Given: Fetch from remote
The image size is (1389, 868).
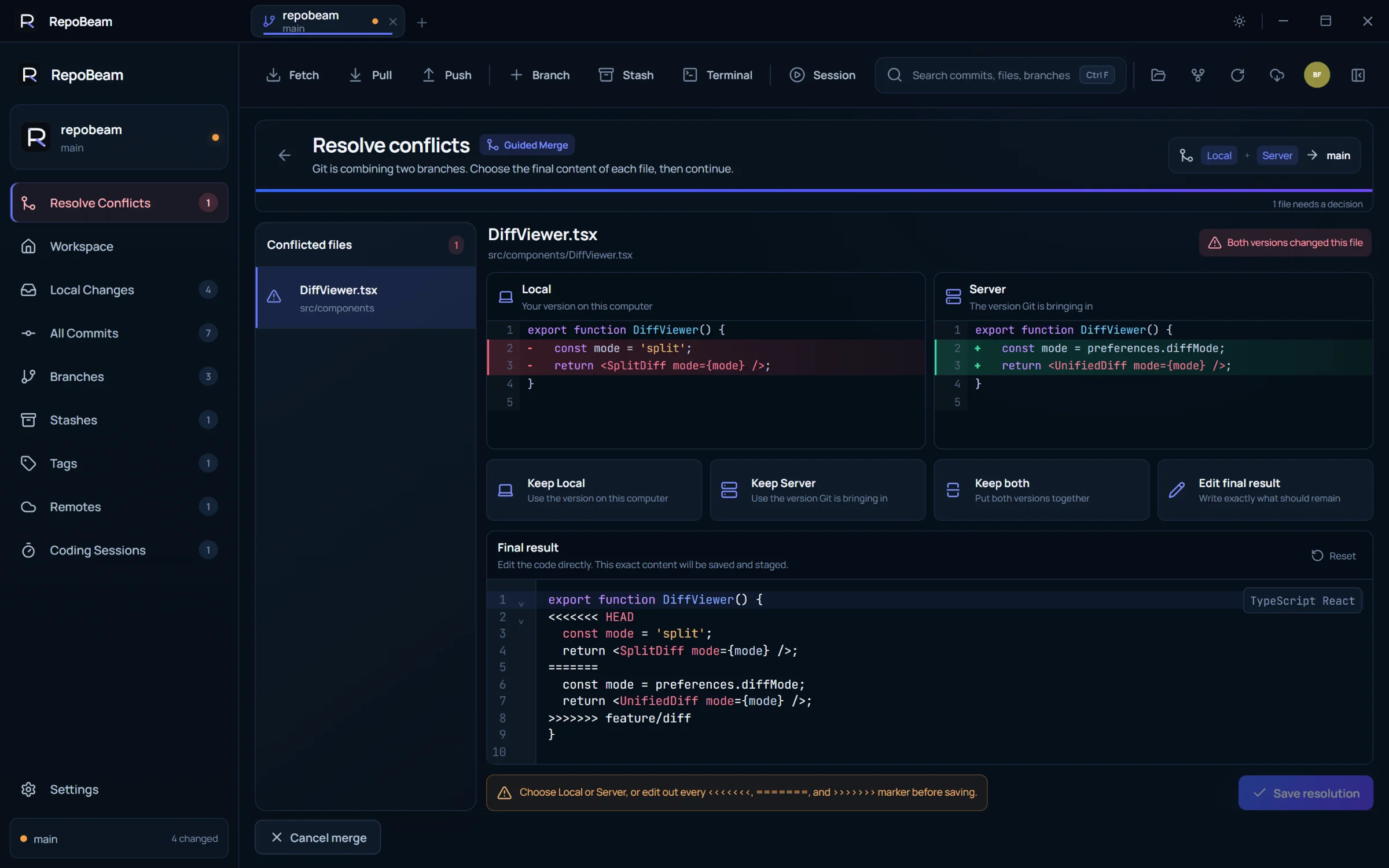Looking at the screenshot, I should click(292, 75).
